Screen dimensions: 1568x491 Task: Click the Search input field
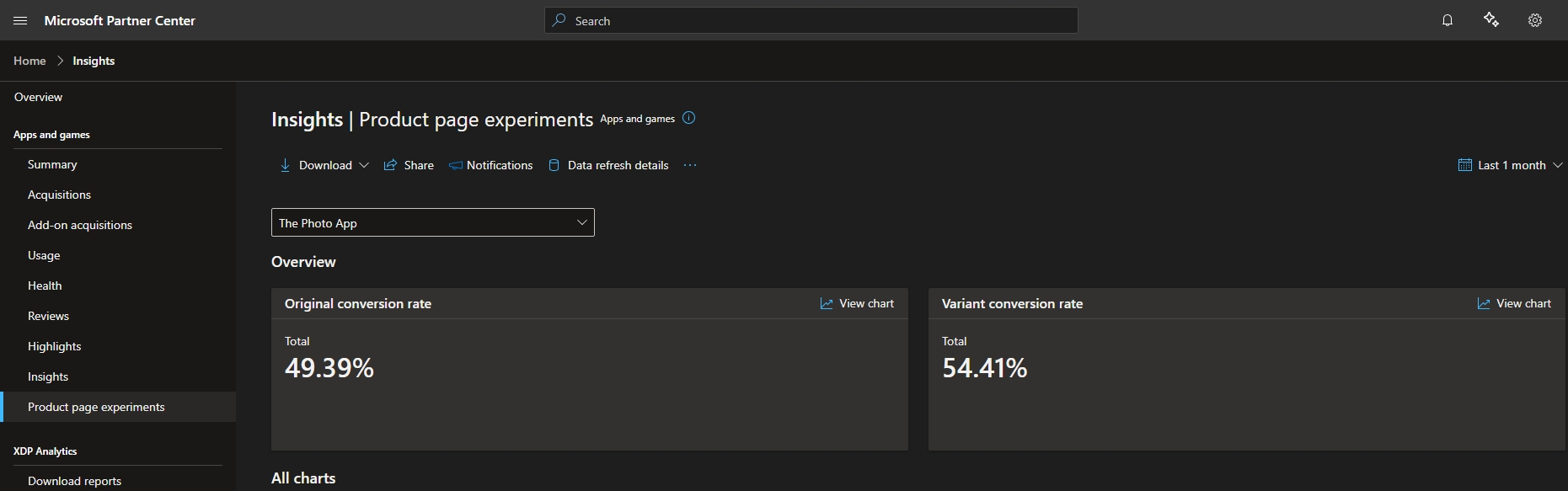pos(811,20)
